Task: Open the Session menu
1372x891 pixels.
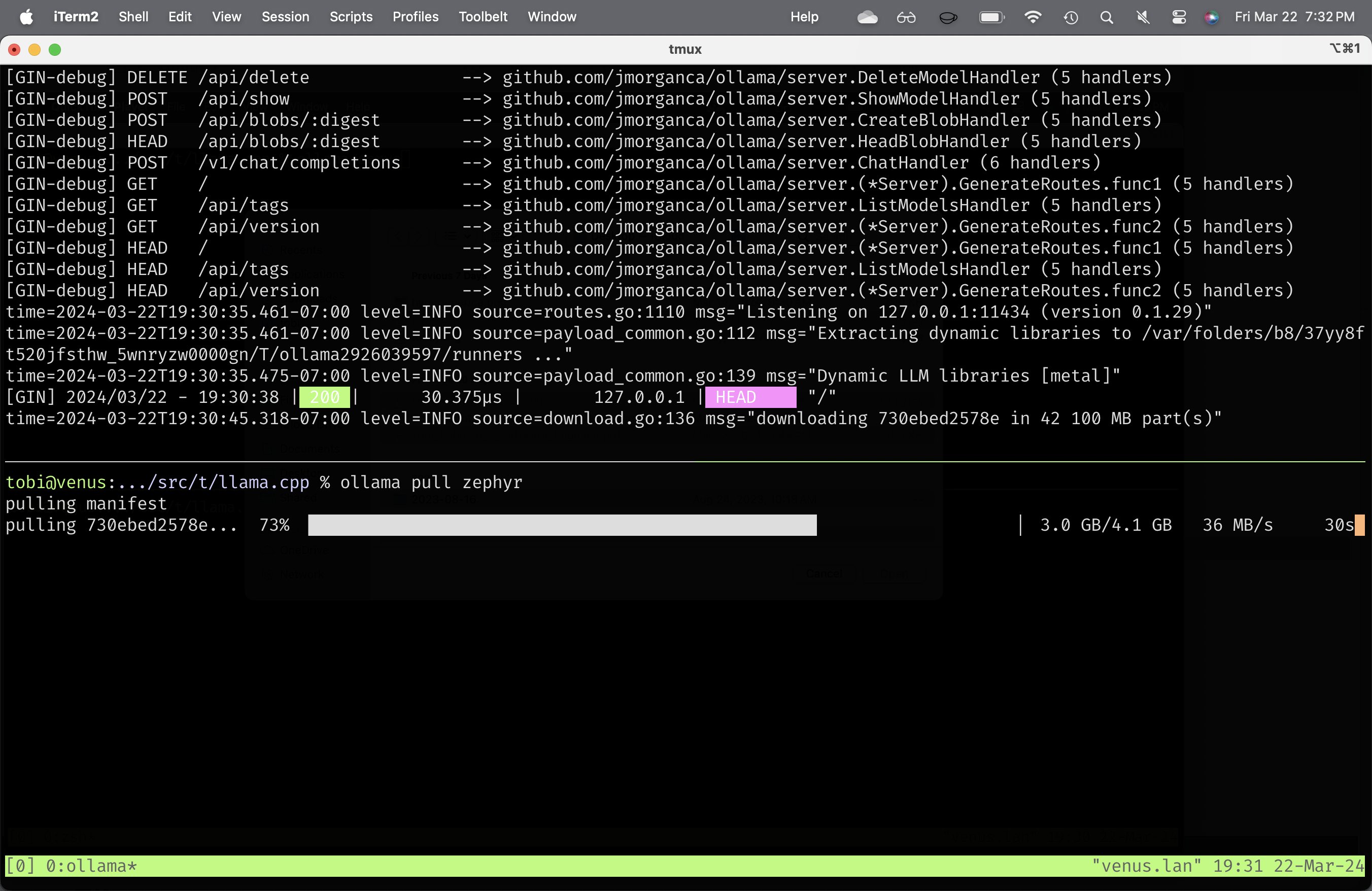Action: (x=285, y=17)
